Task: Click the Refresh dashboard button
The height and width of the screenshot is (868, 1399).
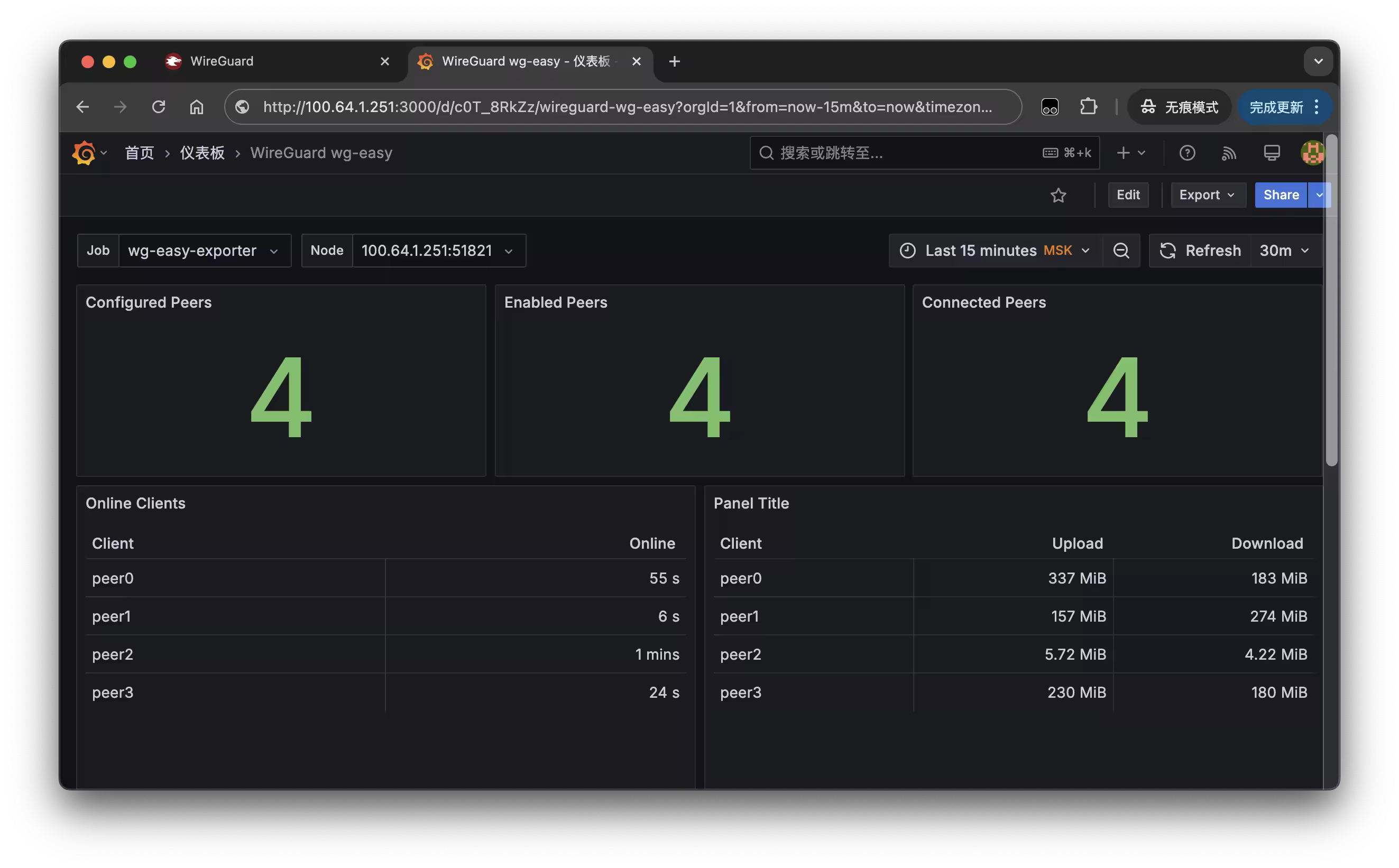Action: click(1200, 250)
